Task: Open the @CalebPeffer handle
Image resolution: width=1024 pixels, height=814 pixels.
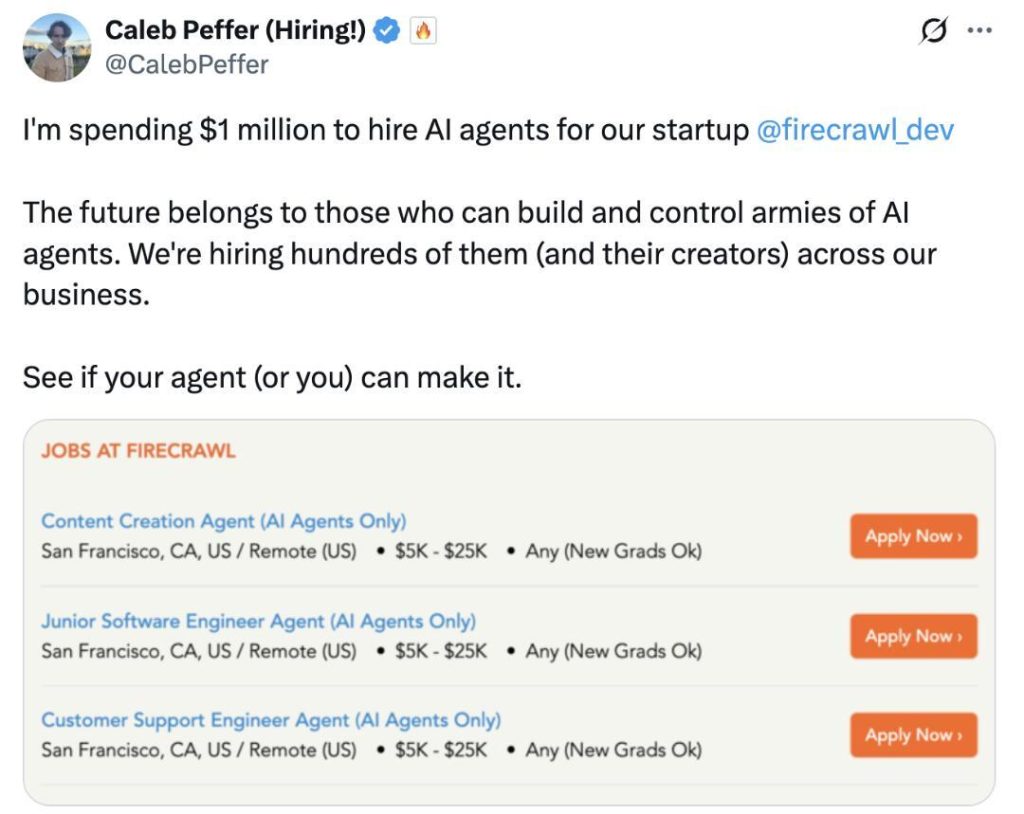Action: [x=187, y=65]
